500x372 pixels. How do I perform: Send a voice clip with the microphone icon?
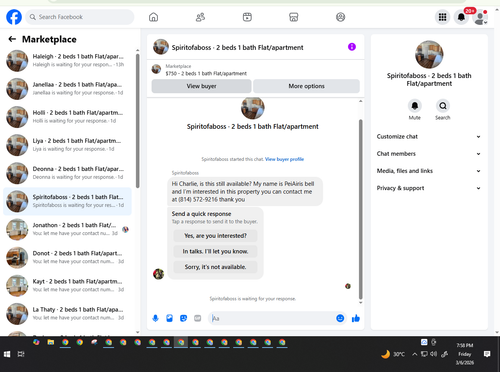pos(155,318)
